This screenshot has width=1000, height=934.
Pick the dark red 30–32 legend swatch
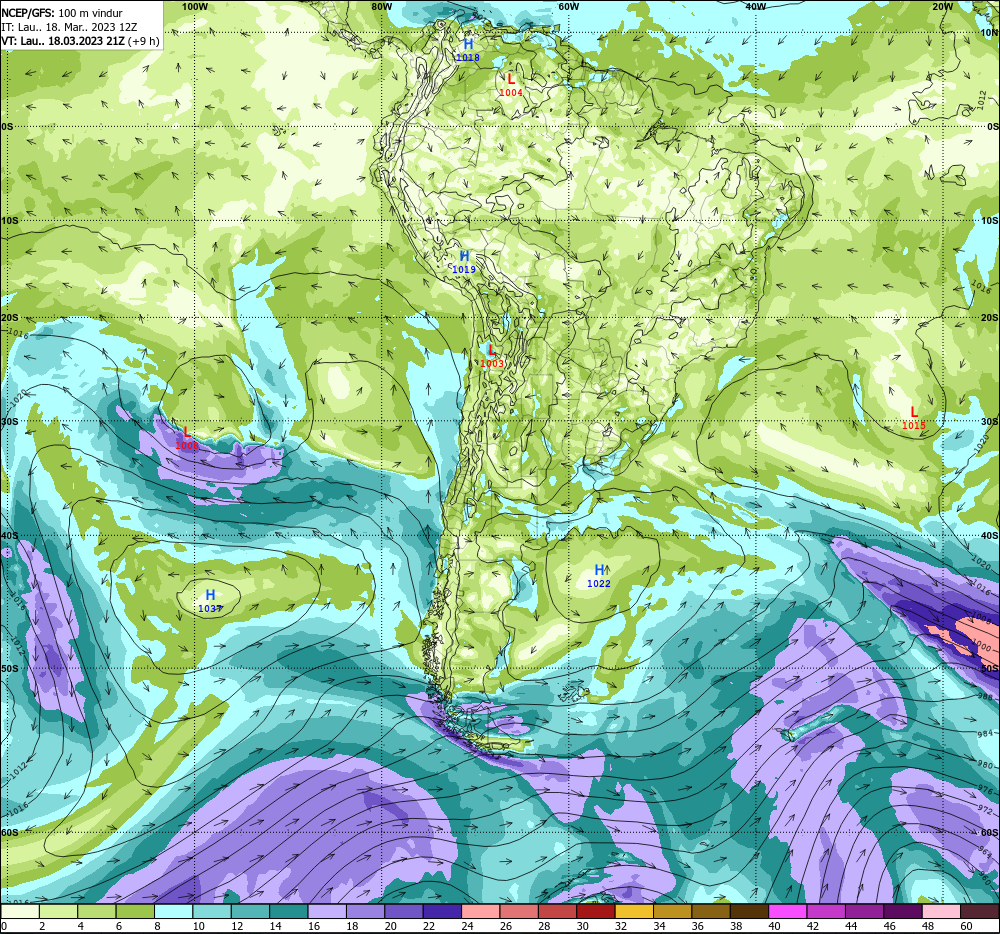(596, 911)
